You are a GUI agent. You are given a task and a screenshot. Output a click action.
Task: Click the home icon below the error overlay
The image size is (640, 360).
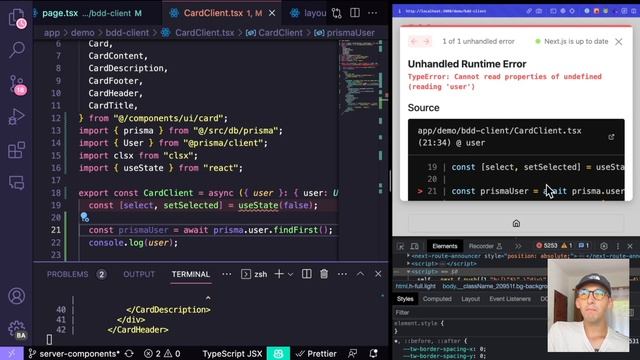516,223
